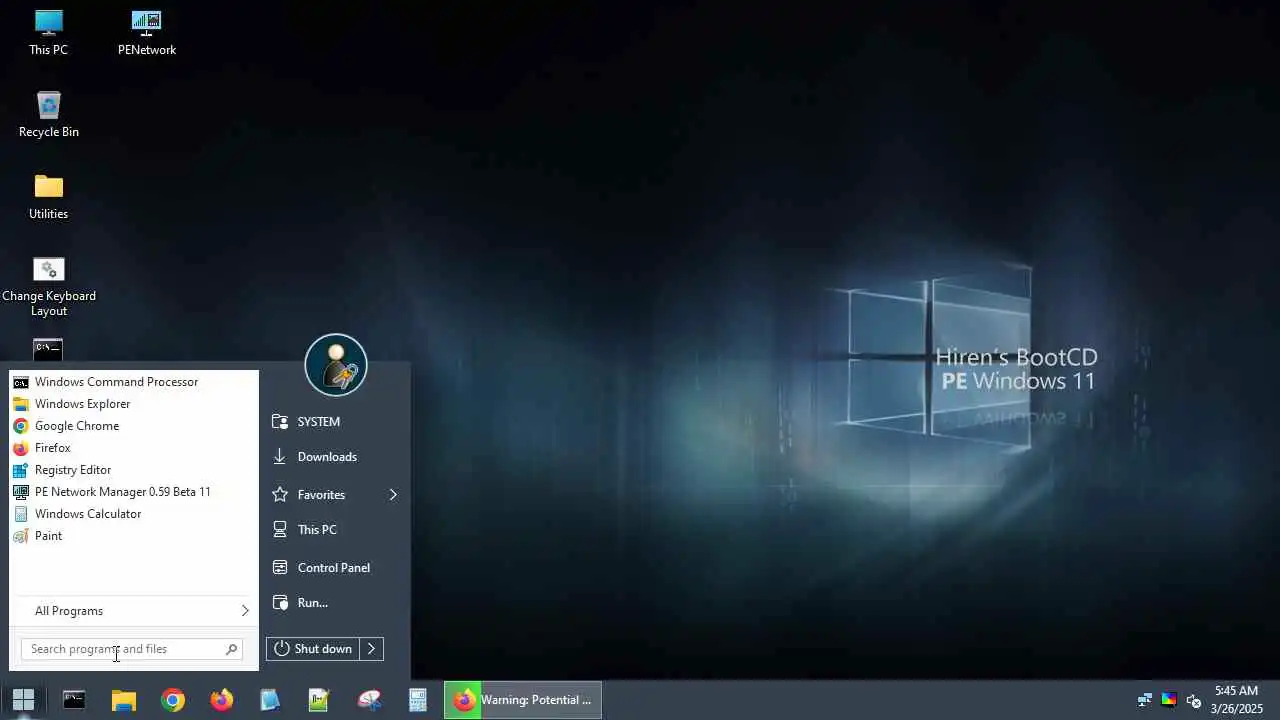Click the network icon in system tray
The height and width of the screenshot is (720, 1280).
pos(1145,700)
